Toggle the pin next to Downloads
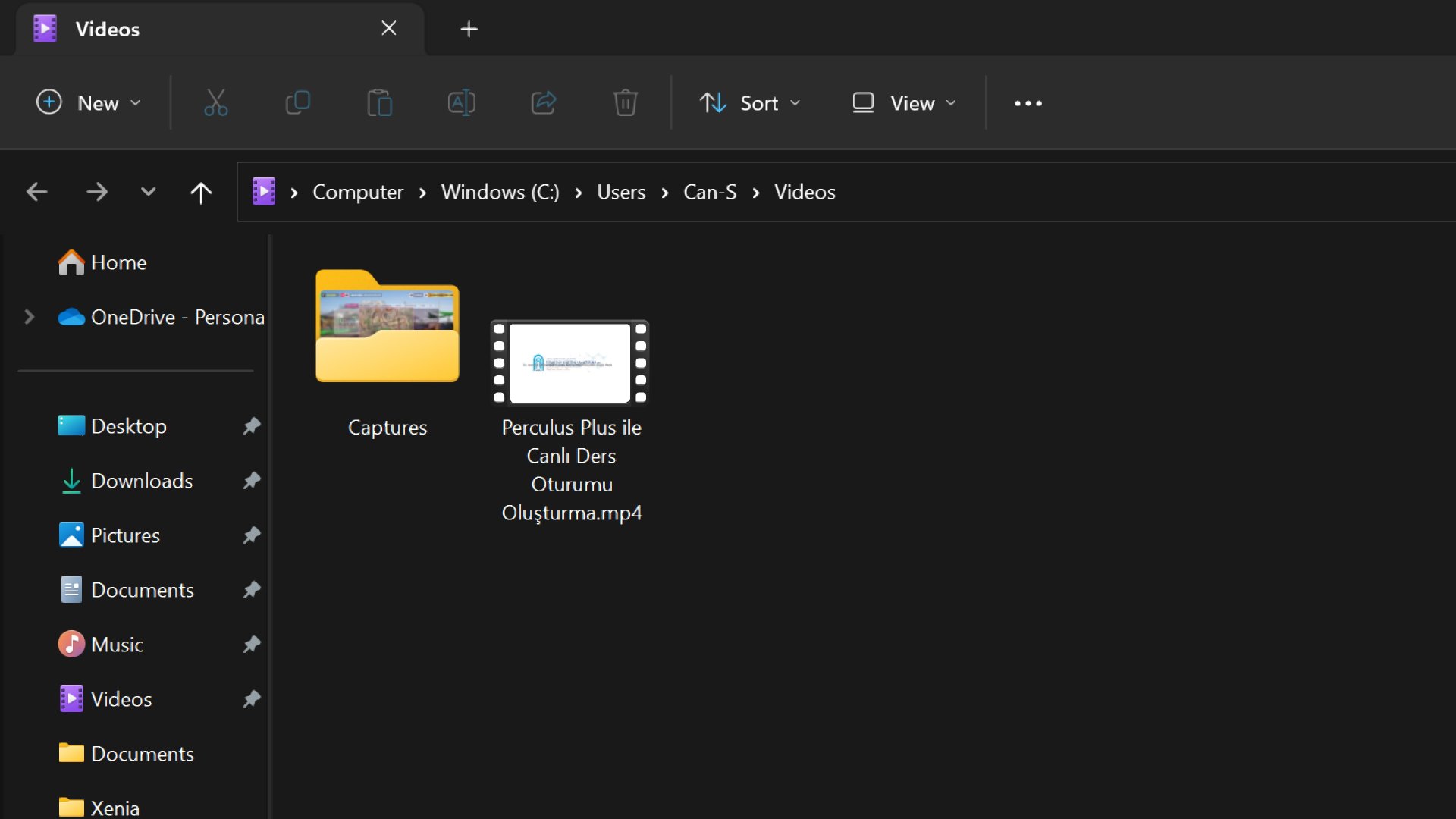 [252, 481]
